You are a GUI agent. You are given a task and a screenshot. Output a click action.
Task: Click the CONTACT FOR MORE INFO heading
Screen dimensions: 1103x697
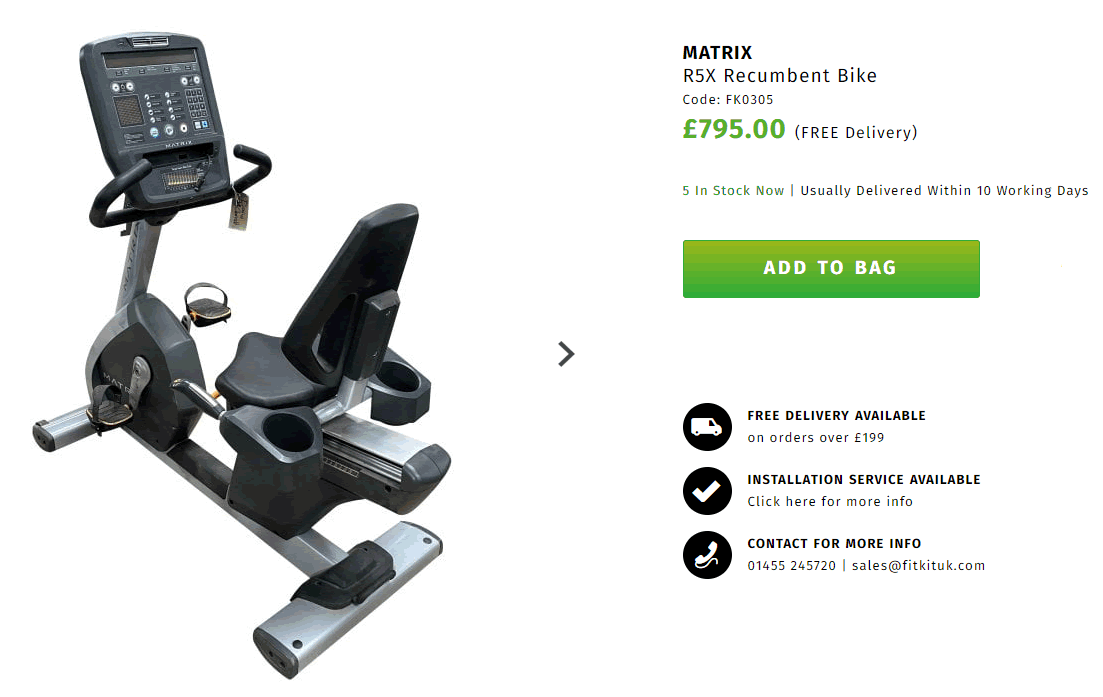834,544
